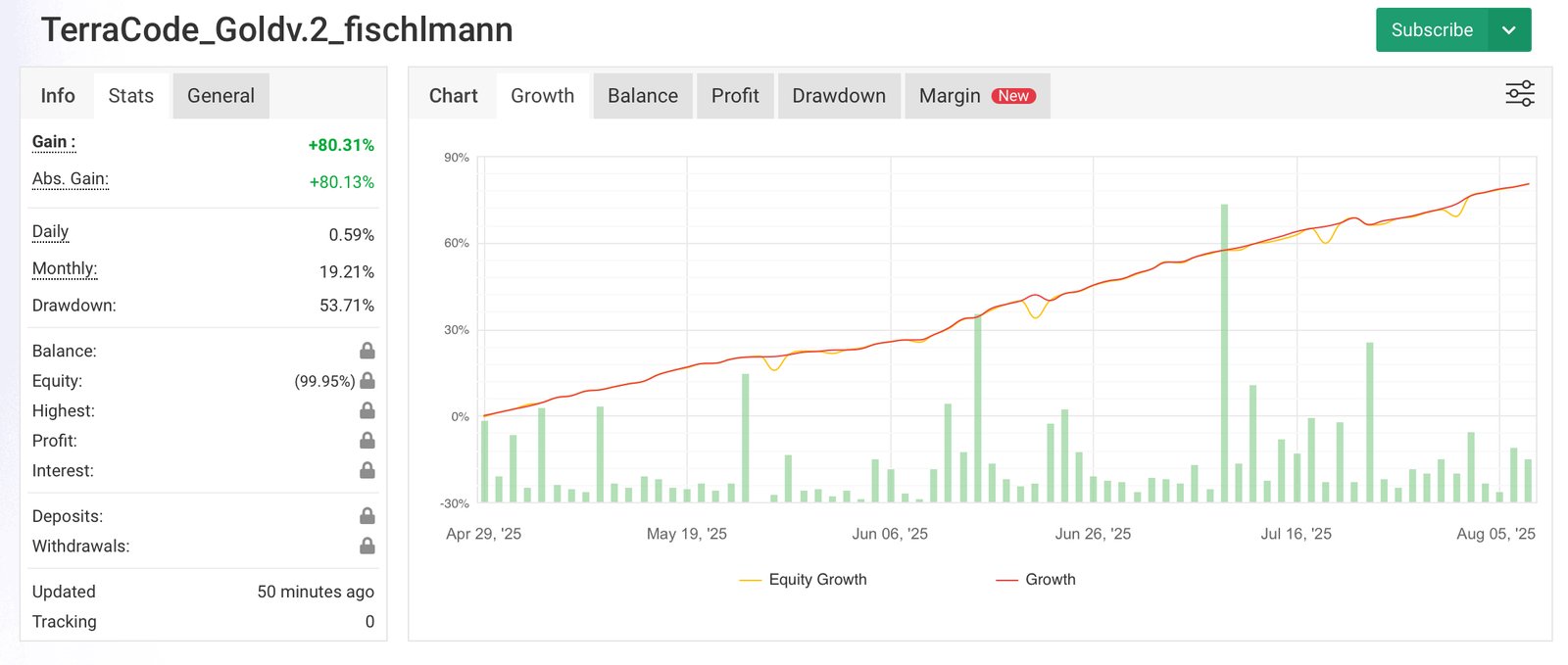Click the lock icon next to Balance
Viewport: 1568px width, 665px height.
click(367, 351)
